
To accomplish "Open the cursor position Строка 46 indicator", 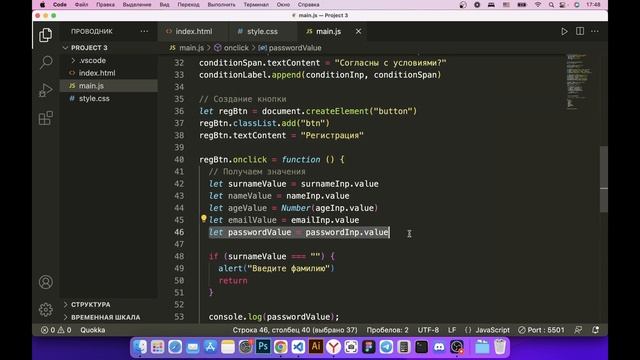I will [295, 330].
